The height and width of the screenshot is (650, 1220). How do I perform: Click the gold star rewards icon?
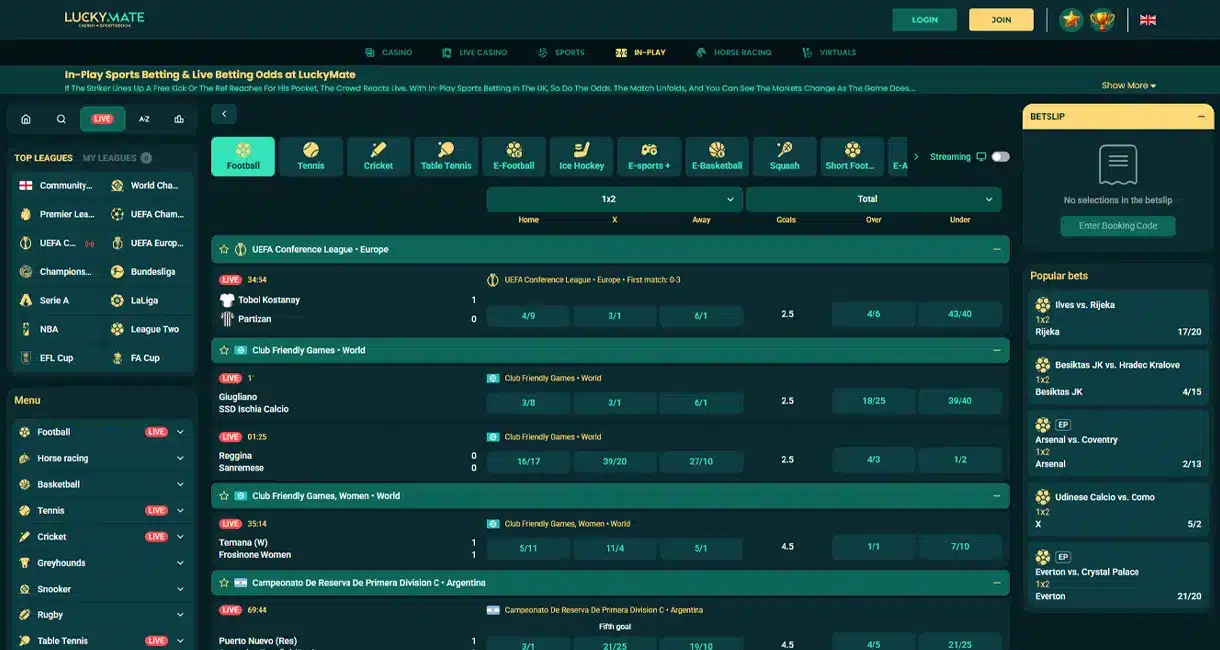pyautogui.click(x=1071, y=20)
